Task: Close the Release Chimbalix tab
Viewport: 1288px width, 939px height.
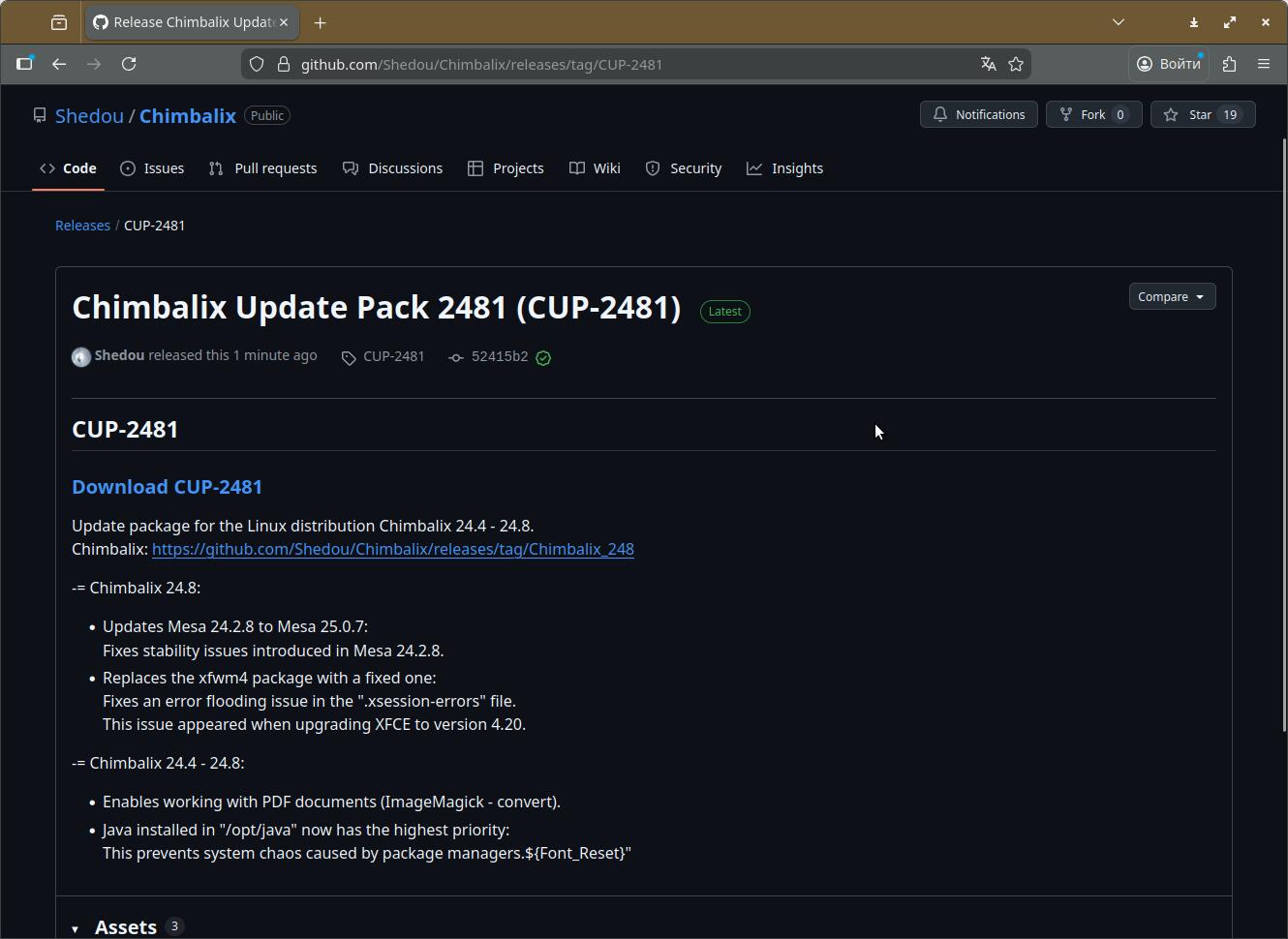Action: click(x=284, y=21)
